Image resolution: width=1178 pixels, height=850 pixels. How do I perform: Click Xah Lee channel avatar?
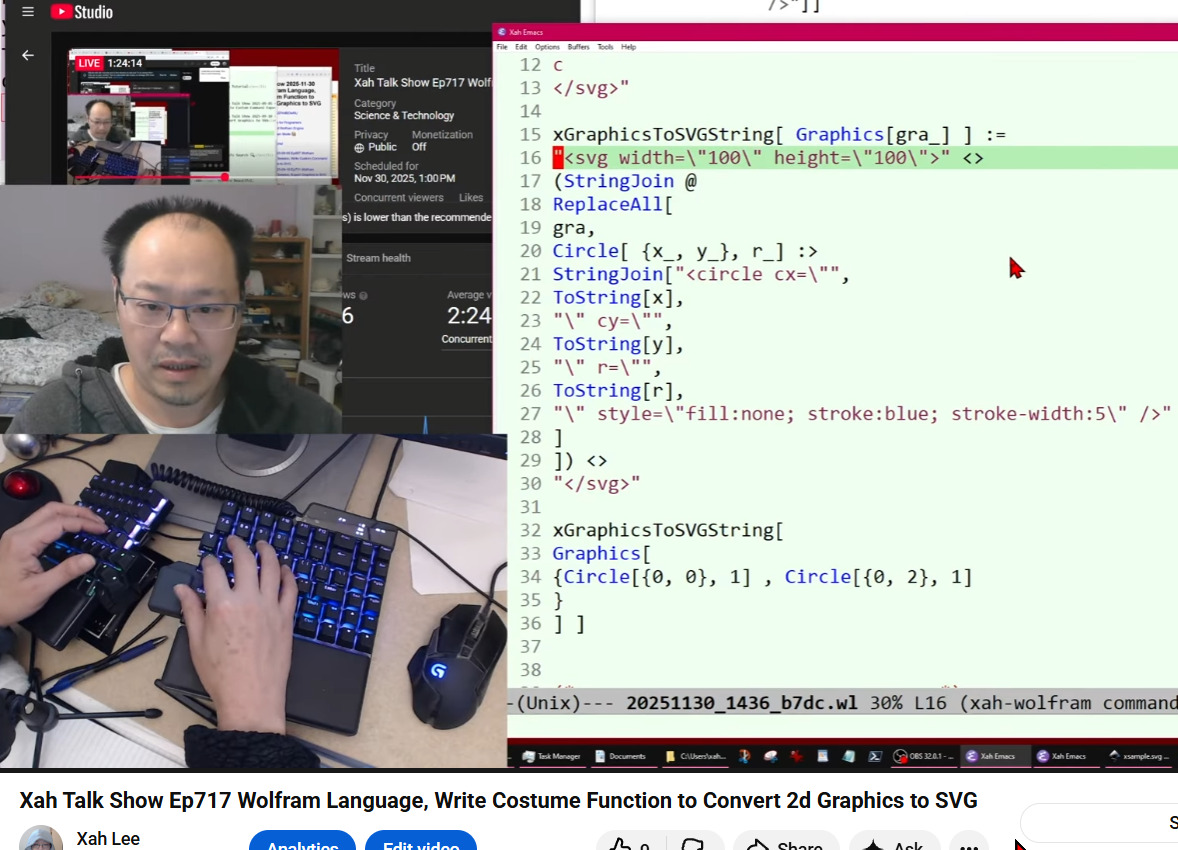(41, 840)
